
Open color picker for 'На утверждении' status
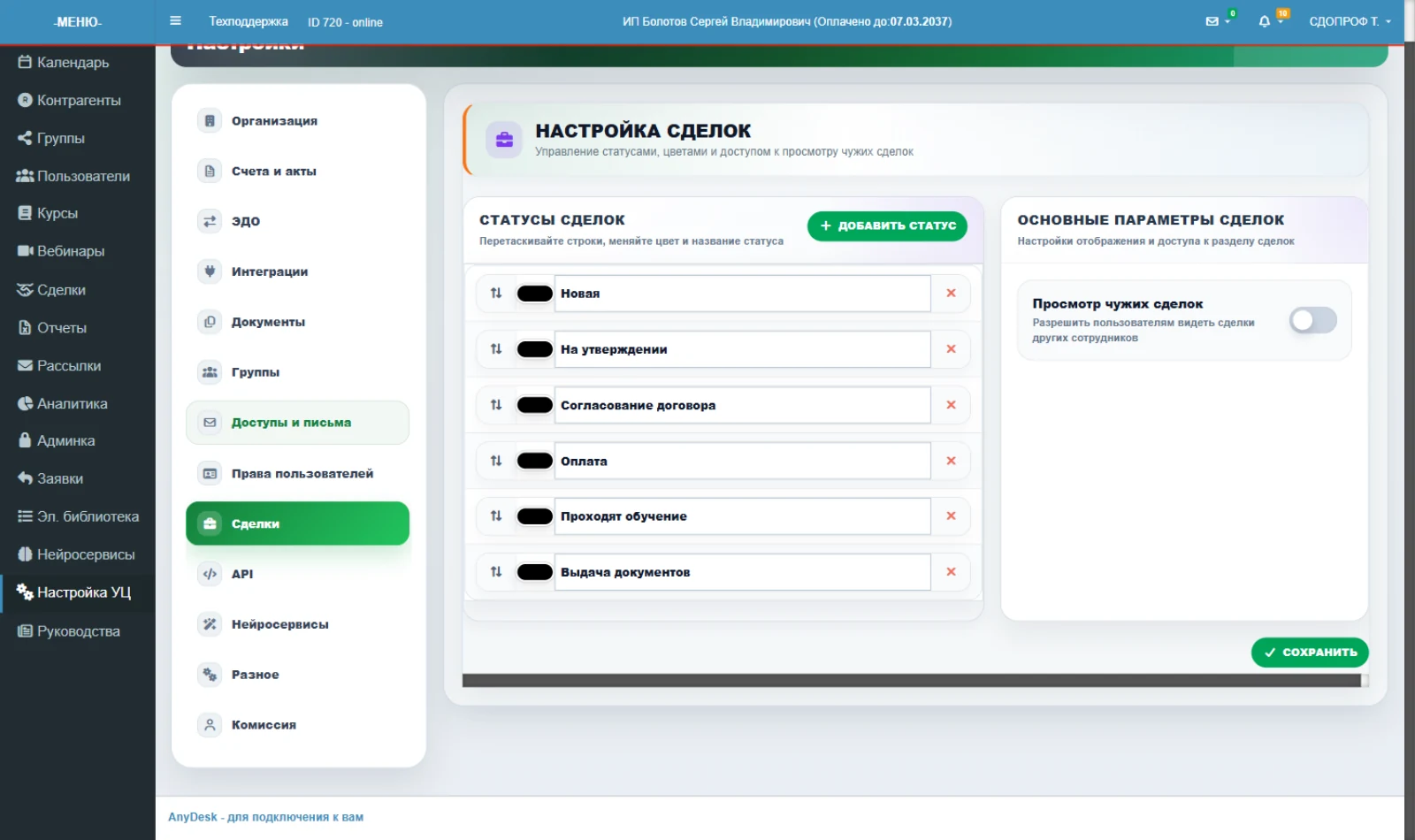coord(534,349)
